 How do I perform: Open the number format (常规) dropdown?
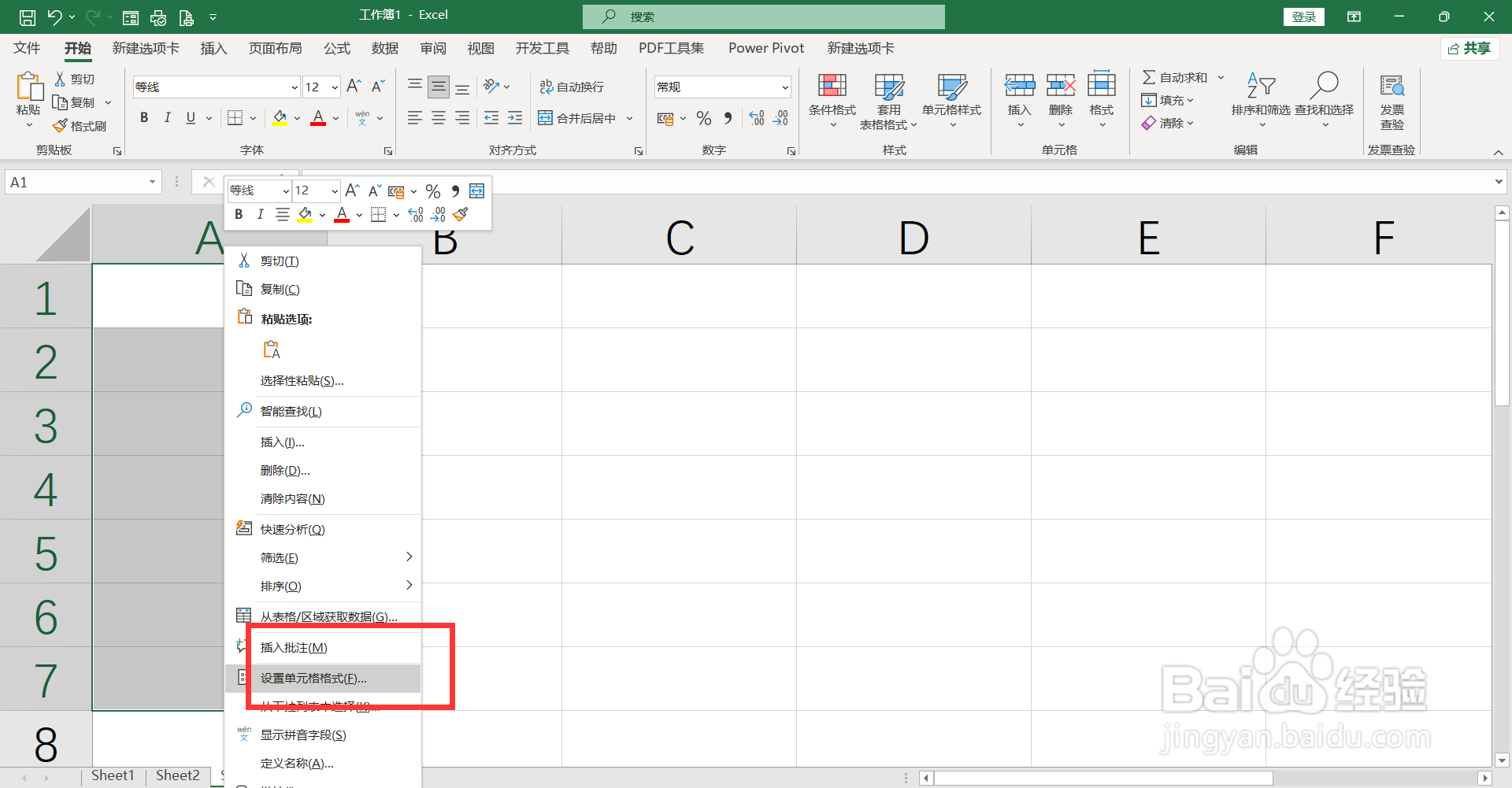pyautogui.click(x=785, y=87)
